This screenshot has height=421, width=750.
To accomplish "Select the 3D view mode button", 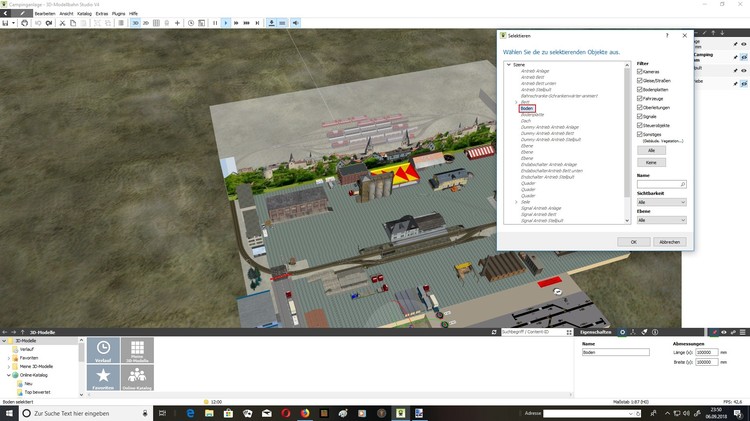I will (134, 22).
